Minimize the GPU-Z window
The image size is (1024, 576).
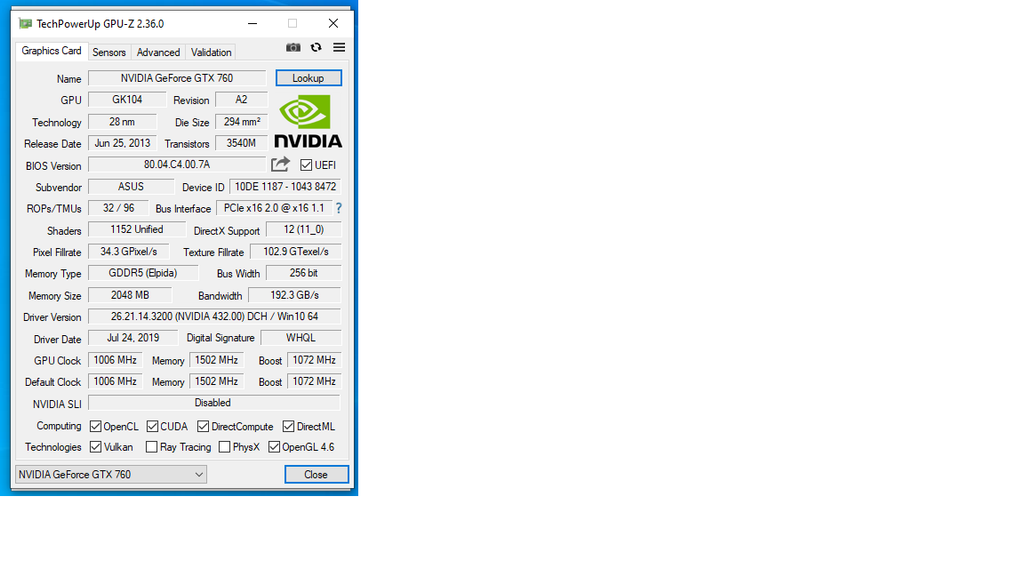point(253,24)
